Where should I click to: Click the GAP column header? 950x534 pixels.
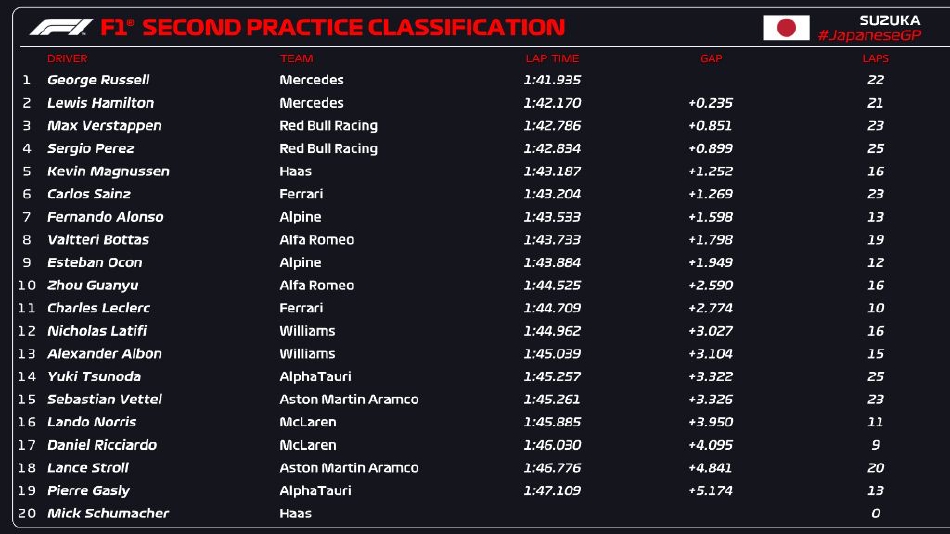point(711,59)
